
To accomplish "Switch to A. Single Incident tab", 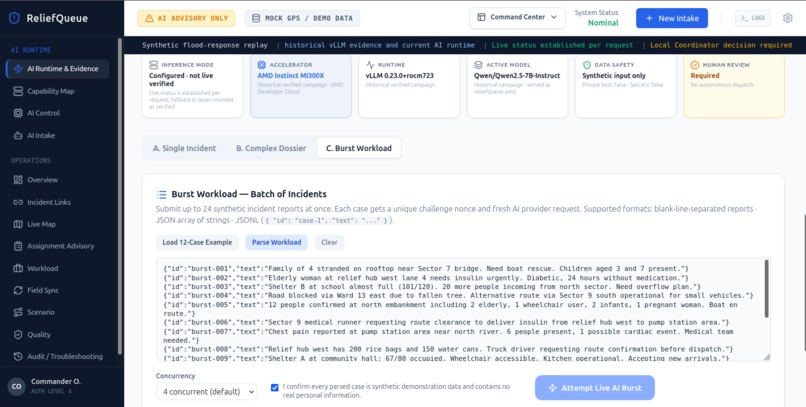I will 185,148.
